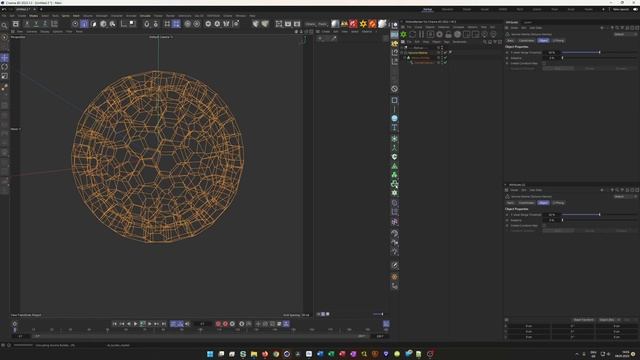Click the Render View clapperboard icon

279,24
